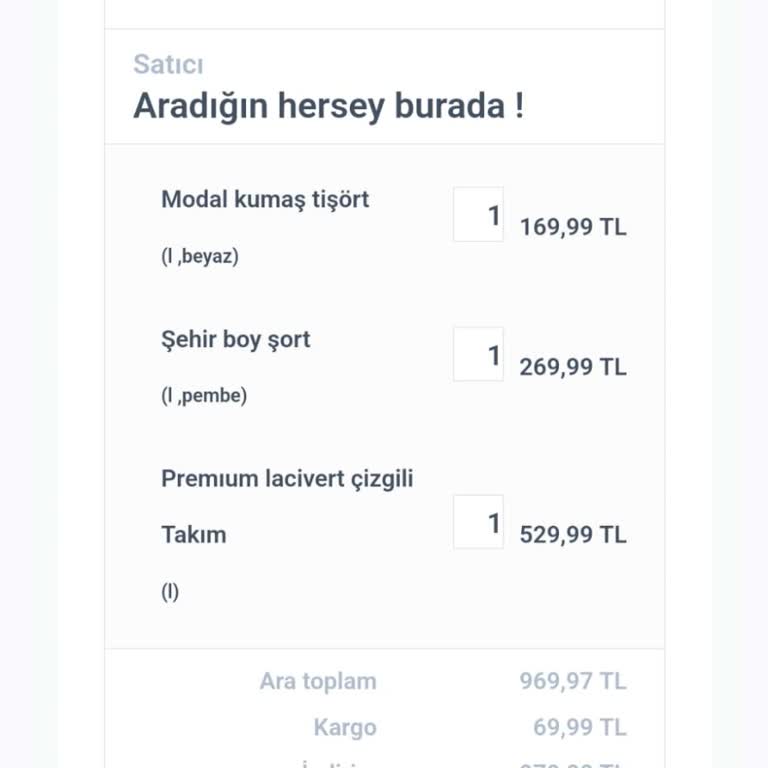Screen dimensions: 768x768
Task: Select quantity box for Modal kumaş tişört
Action: [478, 214]
